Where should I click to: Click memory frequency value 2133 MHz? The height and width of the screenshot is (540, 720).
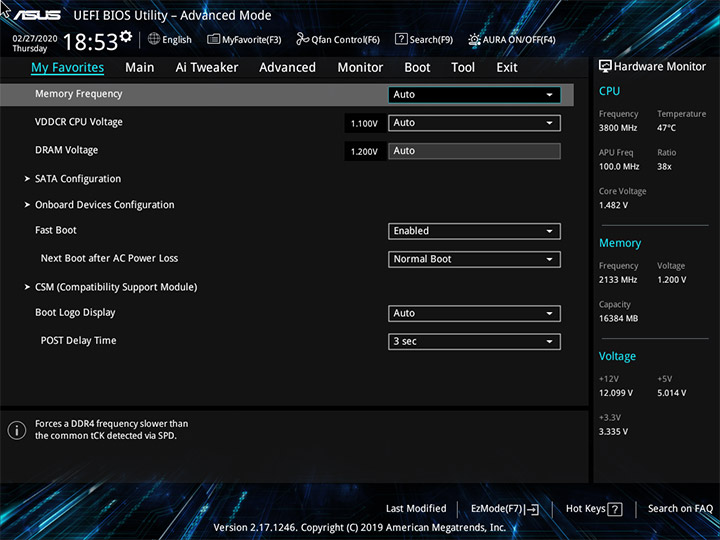point(618,280)
